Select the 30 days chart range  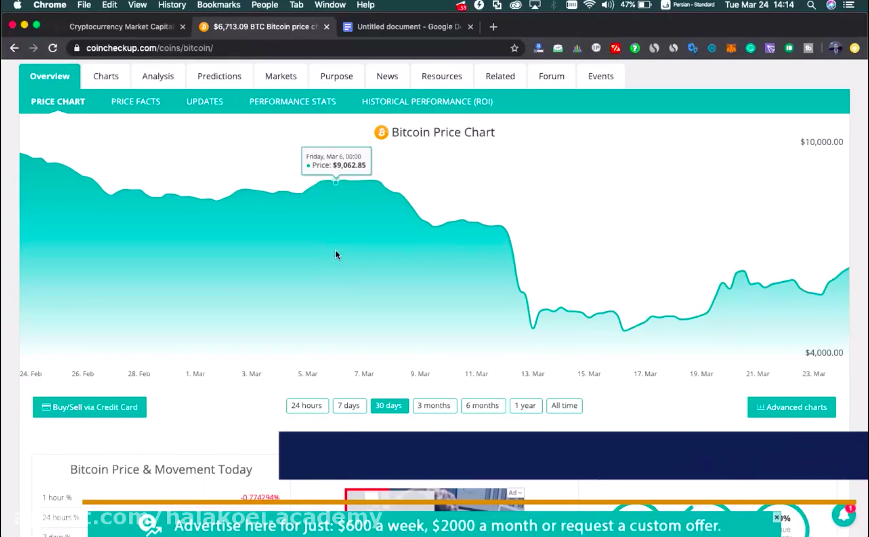coord(389,406)
